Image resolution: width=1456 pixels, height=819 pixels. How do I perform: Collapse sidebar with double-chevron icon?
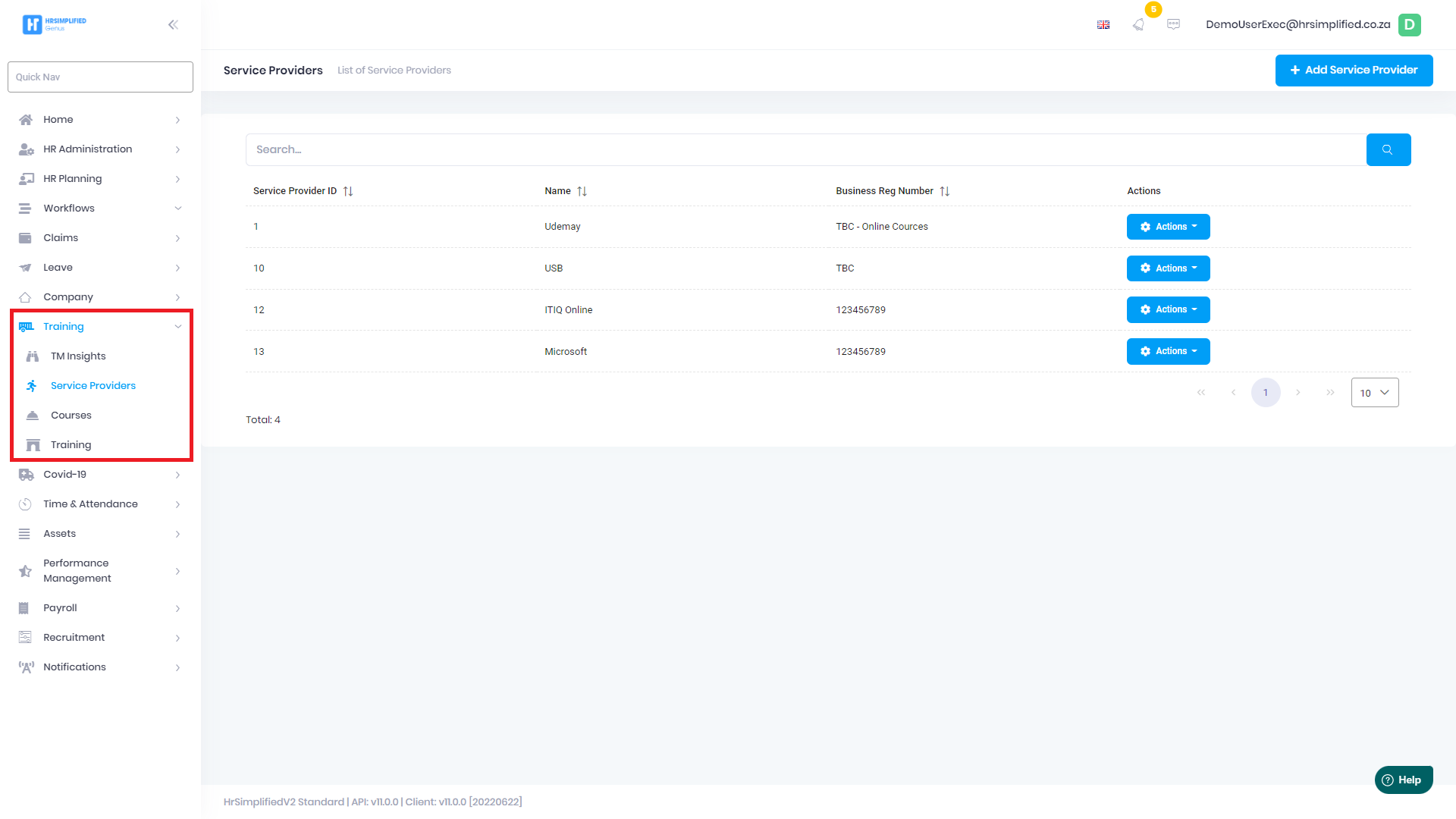(173, 24)
